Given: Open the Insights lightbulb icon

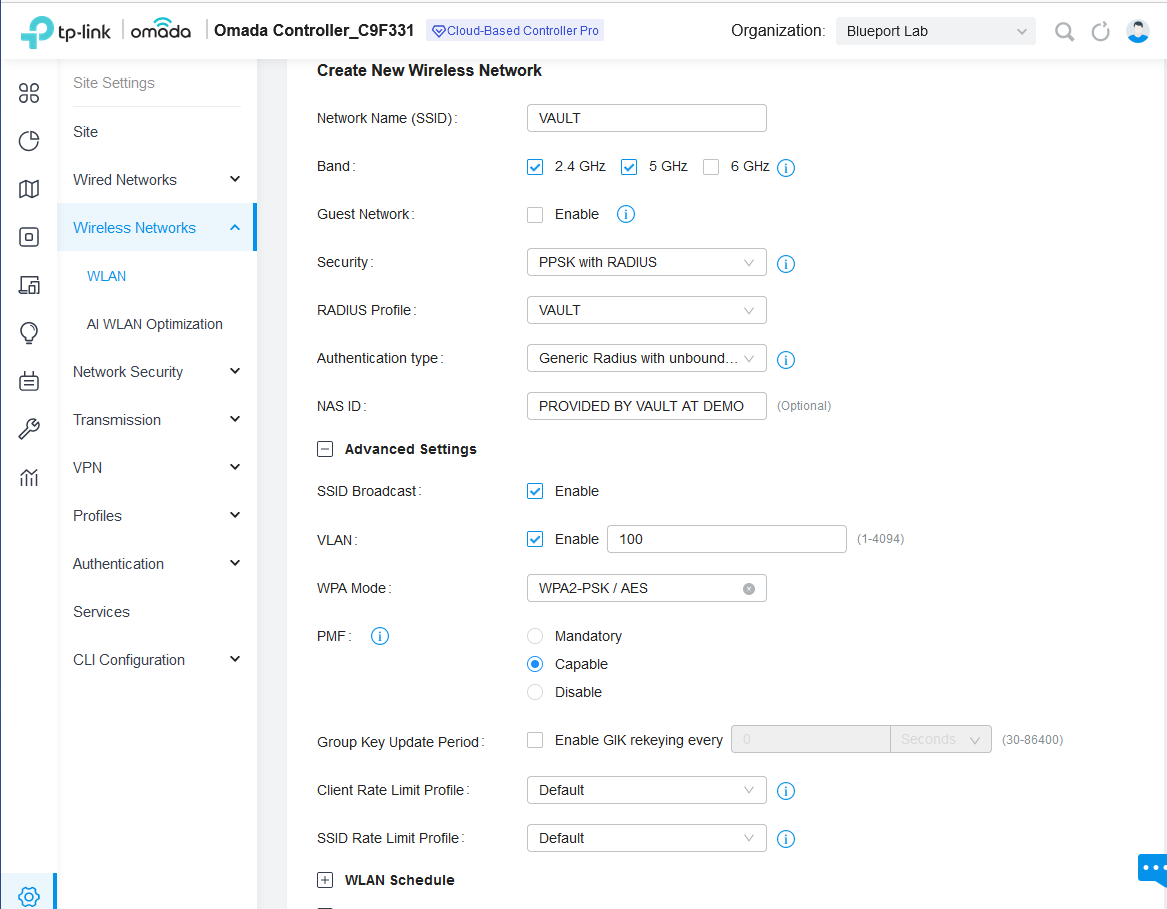Looking at the screenshot, I should [x=29, y=333].
